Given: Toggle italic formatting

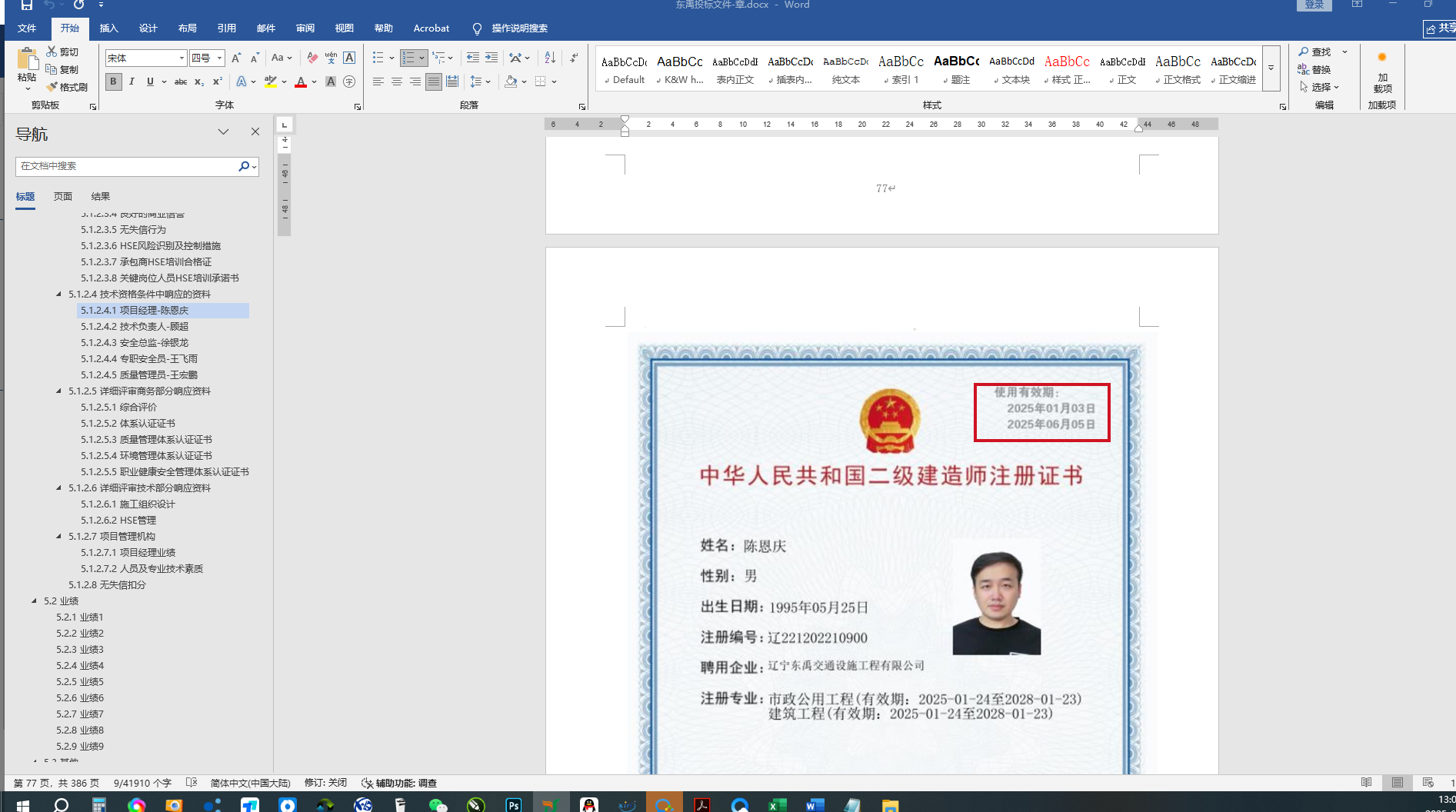Looking at the screenshot, I should point(132,82).
